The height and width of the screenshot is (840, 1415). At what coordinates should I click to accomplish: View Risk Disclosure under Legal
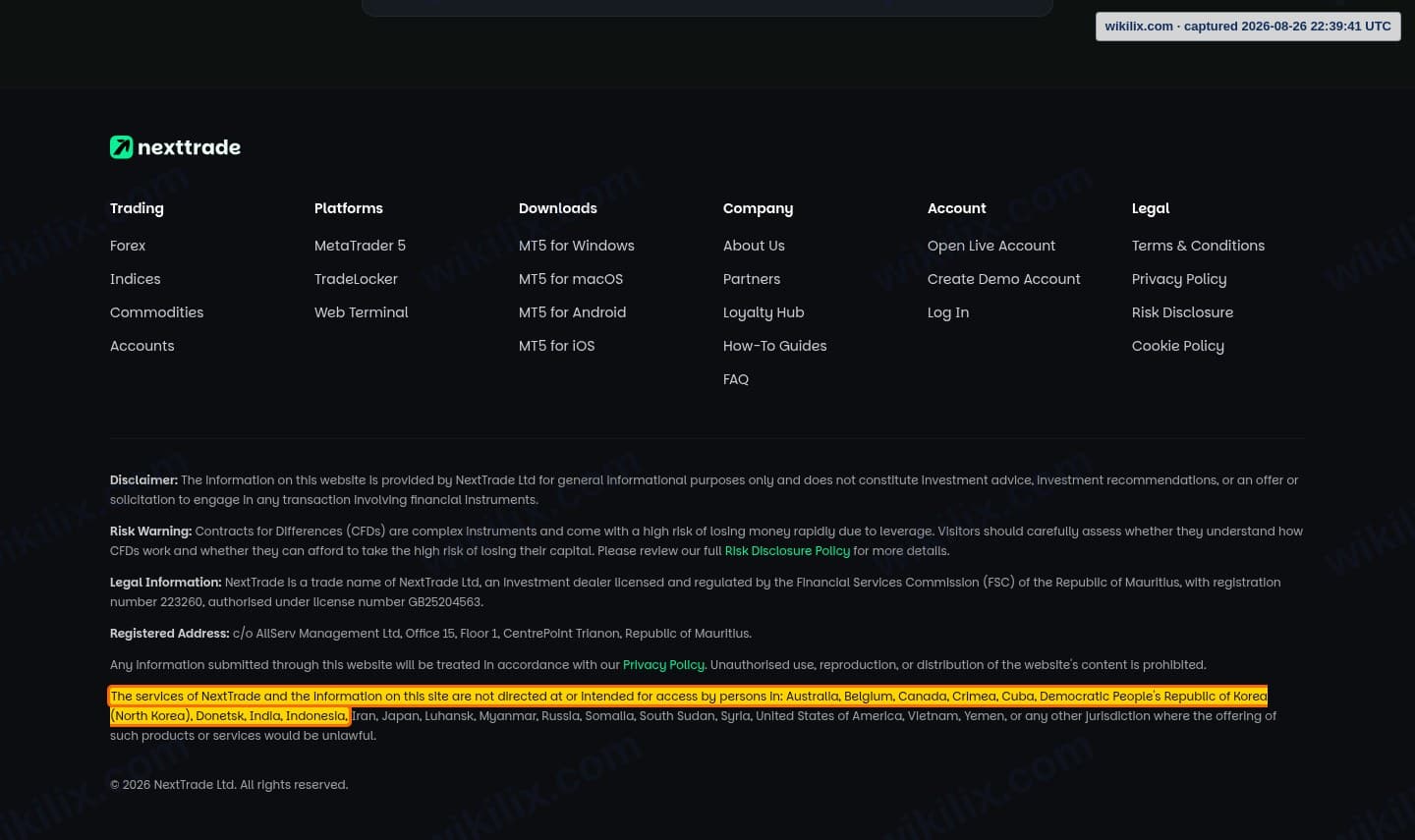click(1183, 312)
